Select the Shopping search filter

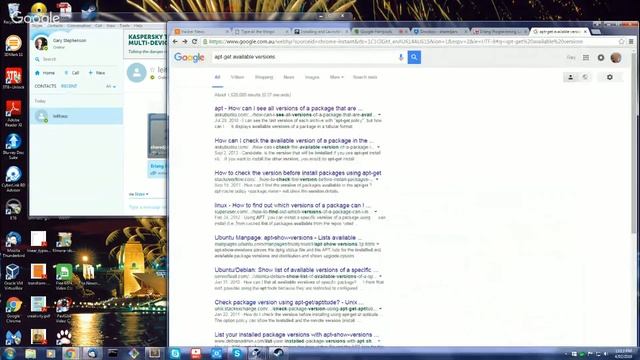264,77
